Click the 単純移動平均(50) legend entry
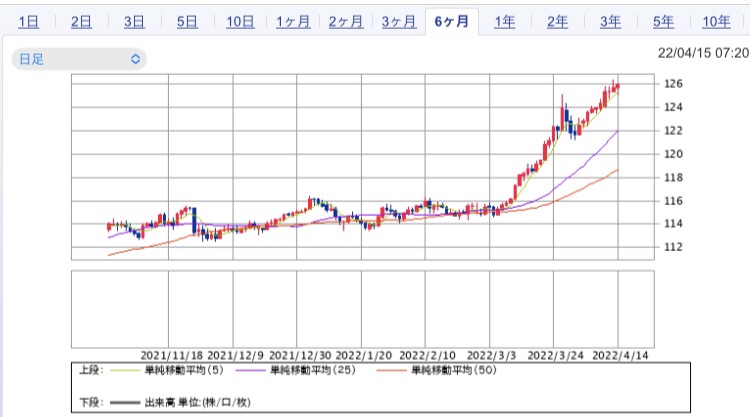 pyautogui.click(x=454, y=370)
